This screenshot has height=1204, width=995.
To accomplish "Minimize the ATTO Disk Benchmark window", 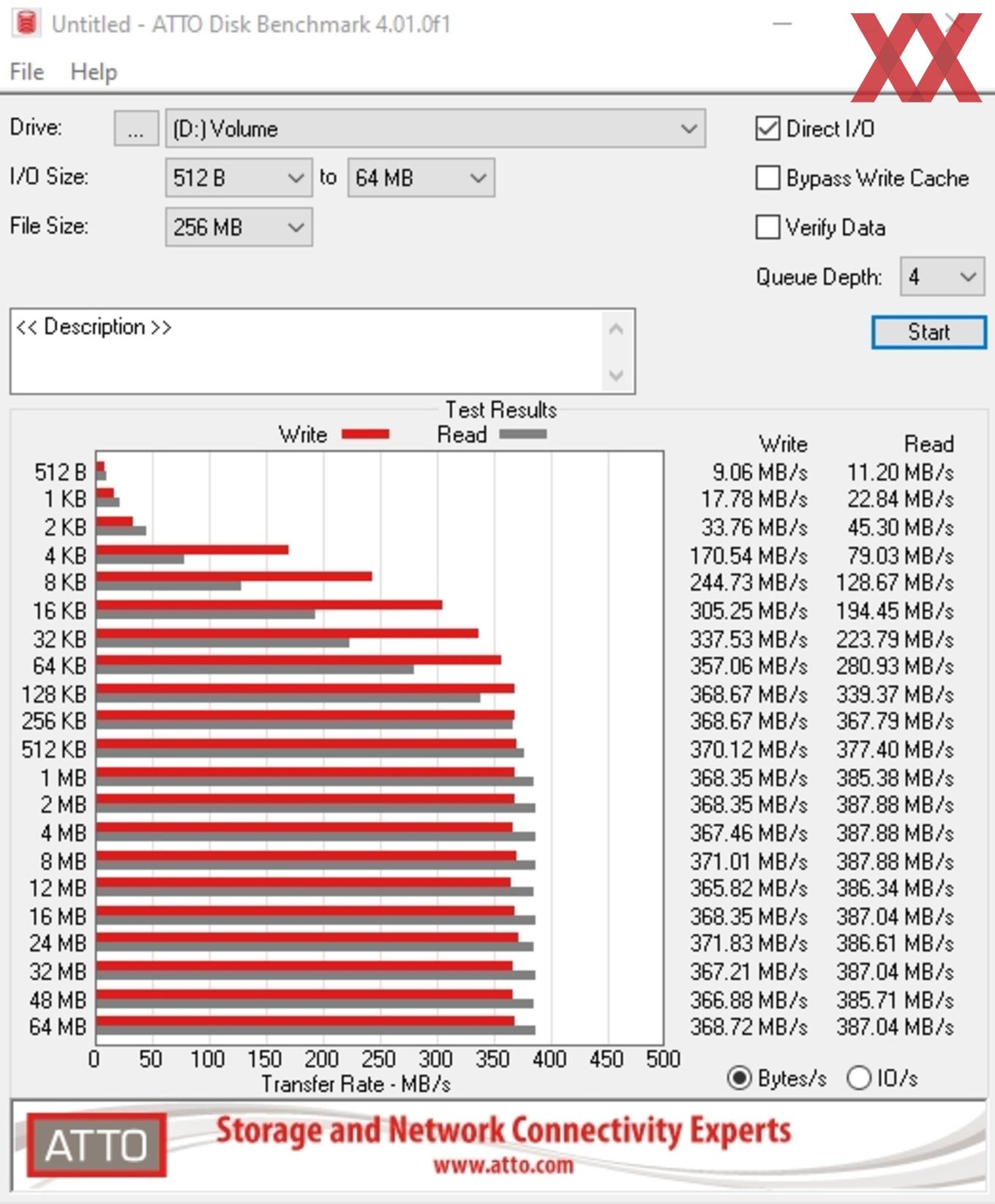I will point(782,24).
